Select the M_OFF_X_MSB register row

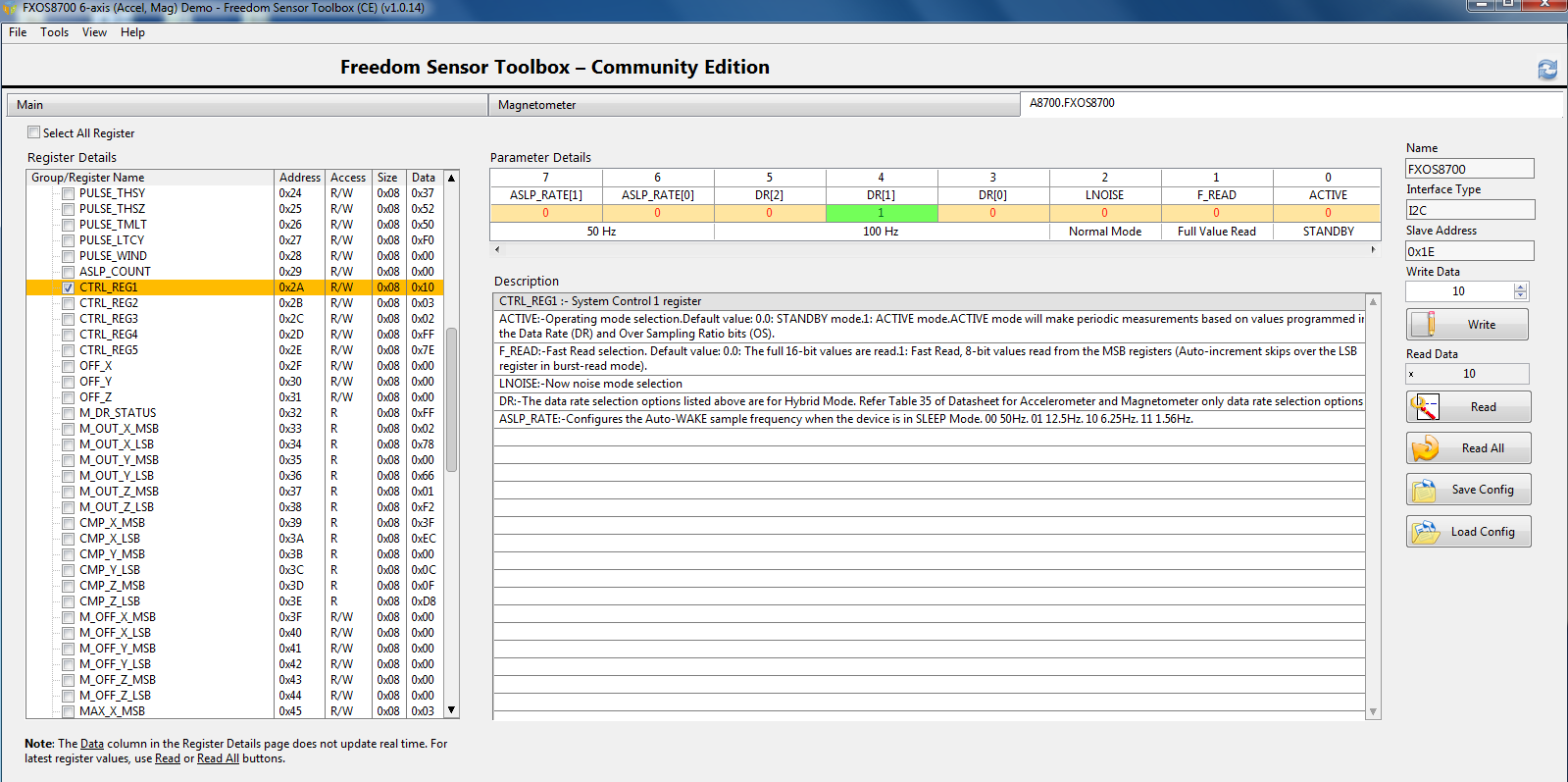[x=235, y=617]
